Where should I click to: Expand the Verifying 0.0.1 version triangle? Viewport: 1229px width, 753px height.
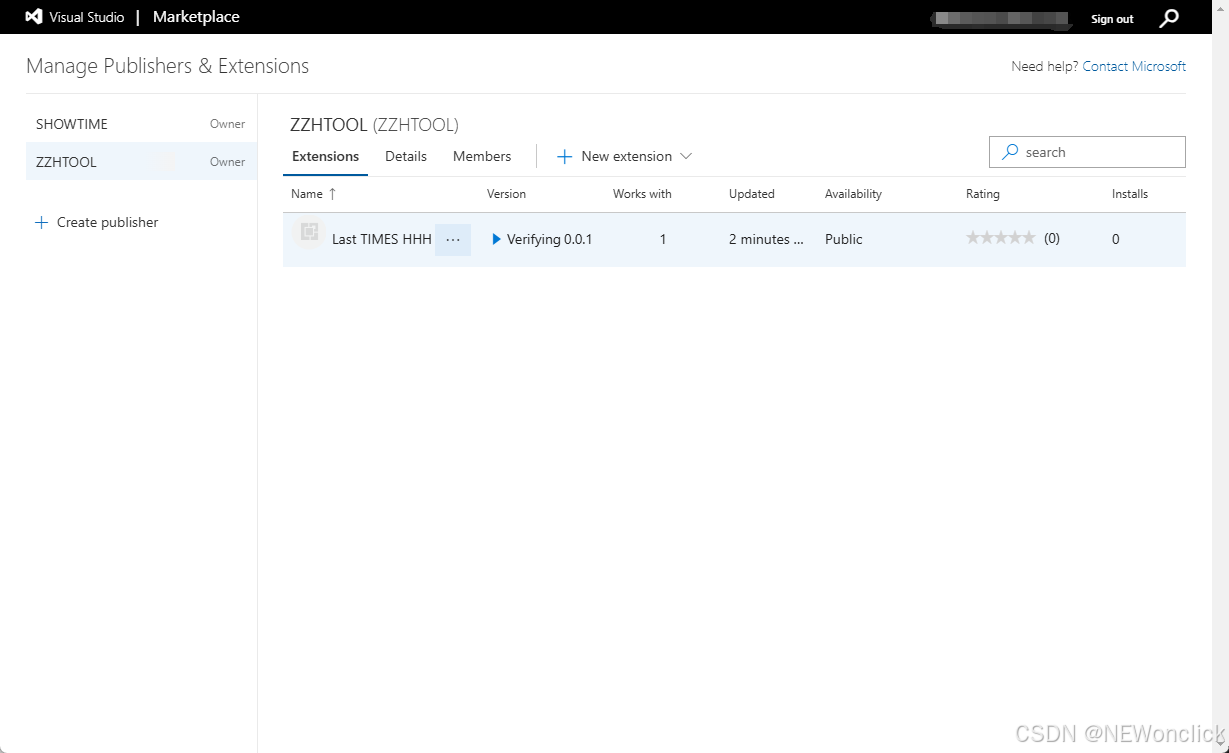click(x=497, y=239)
